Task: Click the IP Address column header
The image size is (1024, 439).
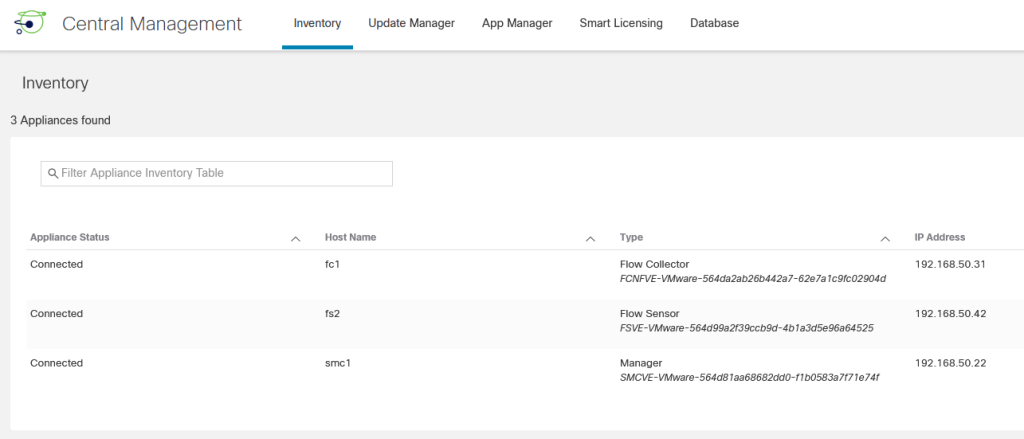Action: pos(940,237)
